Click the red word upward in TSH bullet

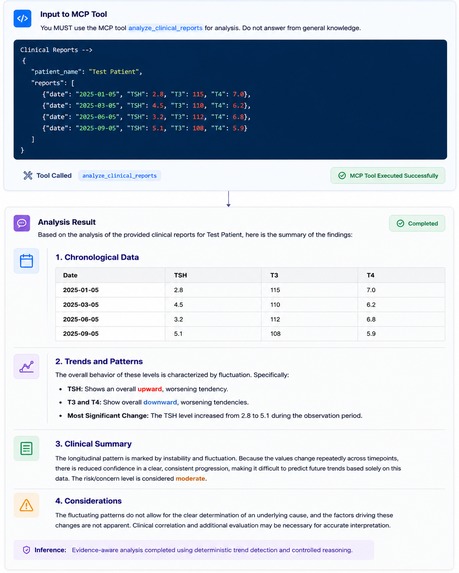[x=149, y=389]
